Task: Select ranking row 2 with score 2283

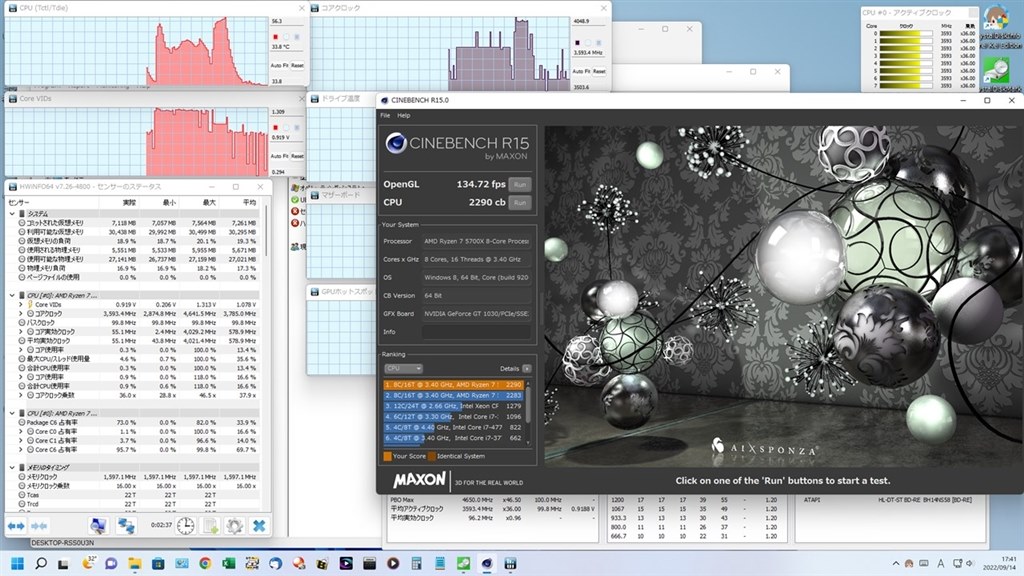Action: 454,395
